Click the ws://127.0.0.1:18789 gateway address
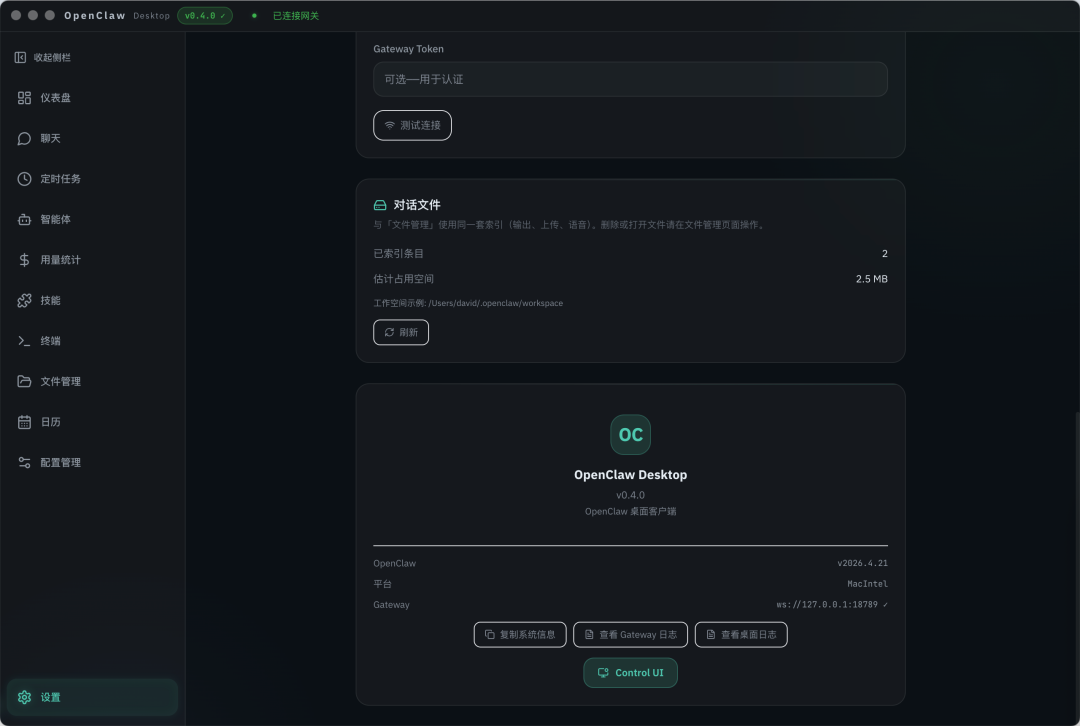This screenshot has height=726, width=1080. click(x=827, y=605)
